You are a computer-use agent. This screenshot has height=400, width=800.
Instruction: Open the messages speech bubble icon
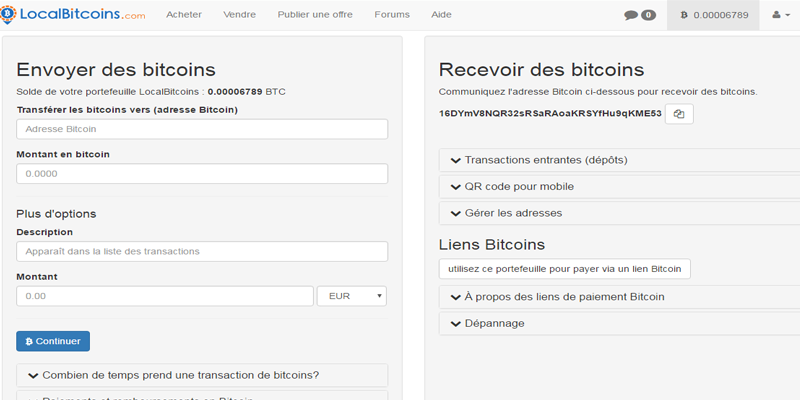pyautogui.click(x=631, y=15)
